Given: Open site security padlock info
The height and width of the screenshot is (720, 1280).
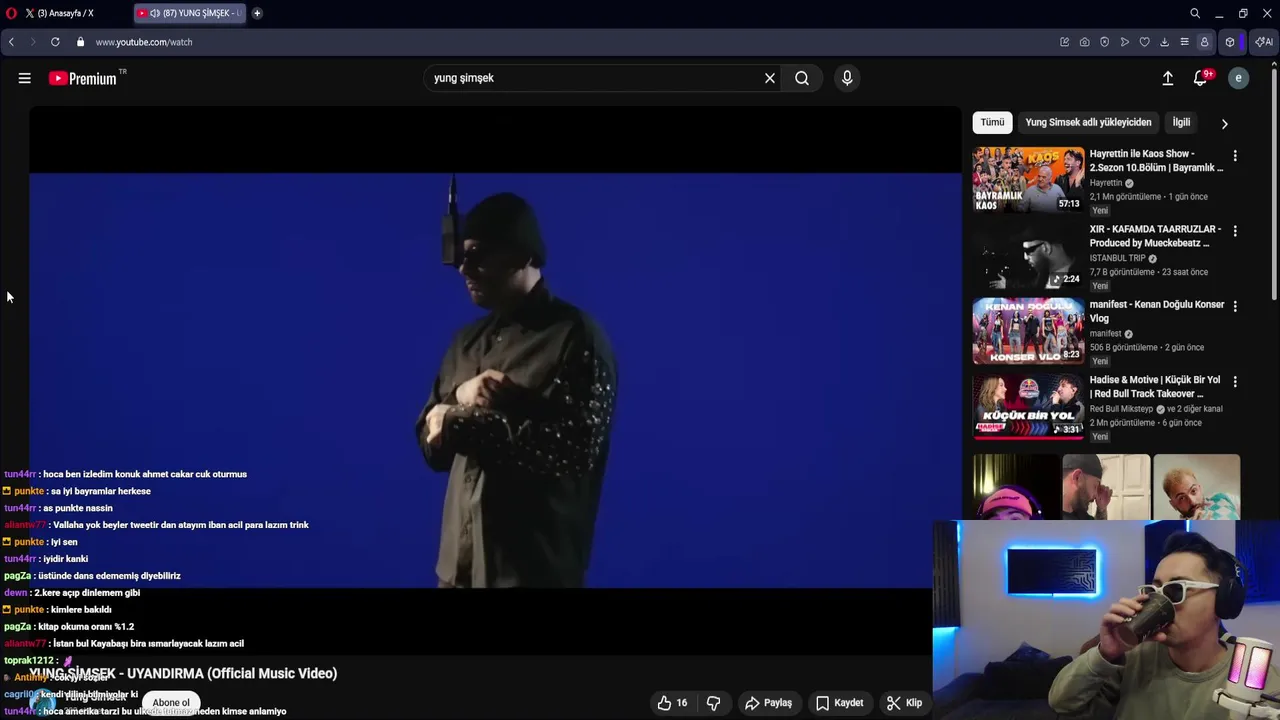Looking at the screenshot, I should click(81, 42).
